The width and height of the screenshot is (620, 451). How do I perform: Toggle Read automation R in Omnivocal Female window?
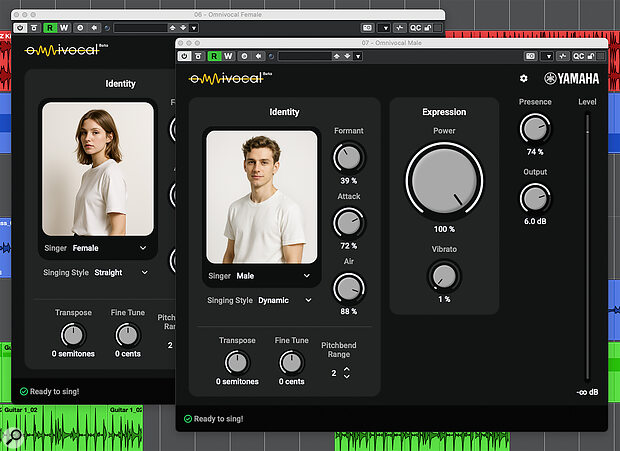pyautogui.click(x=50, y=28)
